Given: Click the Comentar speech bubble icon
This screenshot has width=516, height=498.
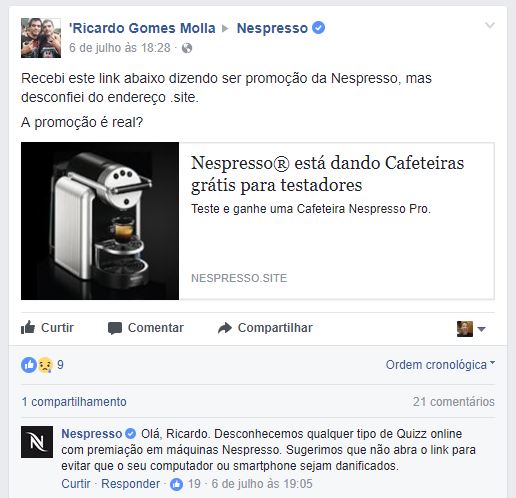Looking at the screenshot, I should (x=115, y=328).
